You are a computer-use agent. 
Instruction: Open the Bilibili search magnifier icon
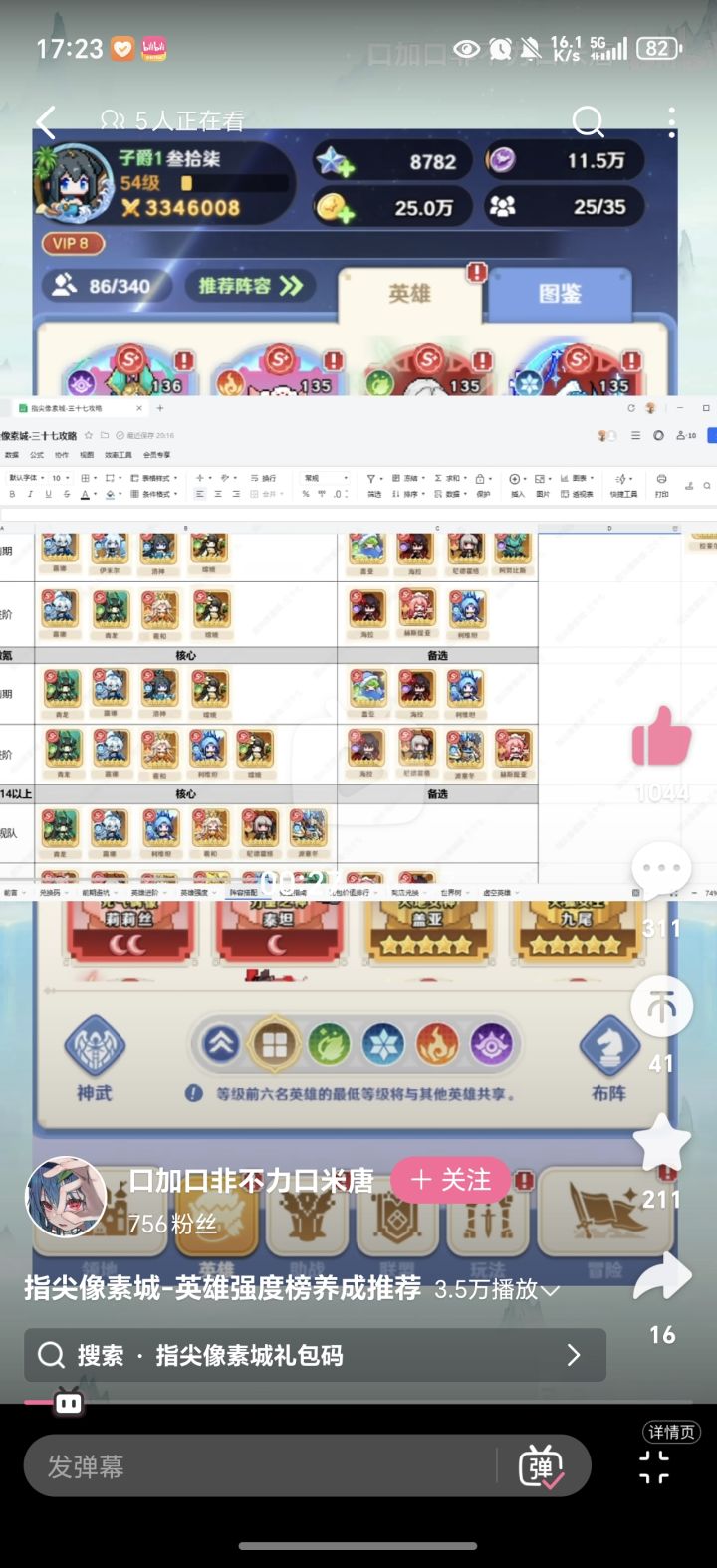pos(588,122)
